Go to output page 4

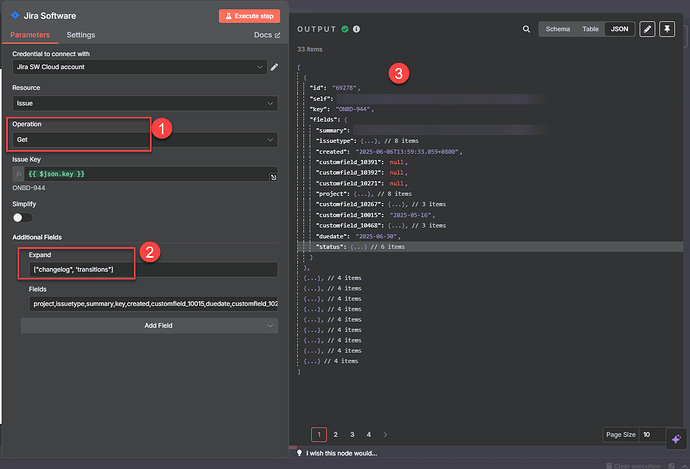[x=369, y=435]
